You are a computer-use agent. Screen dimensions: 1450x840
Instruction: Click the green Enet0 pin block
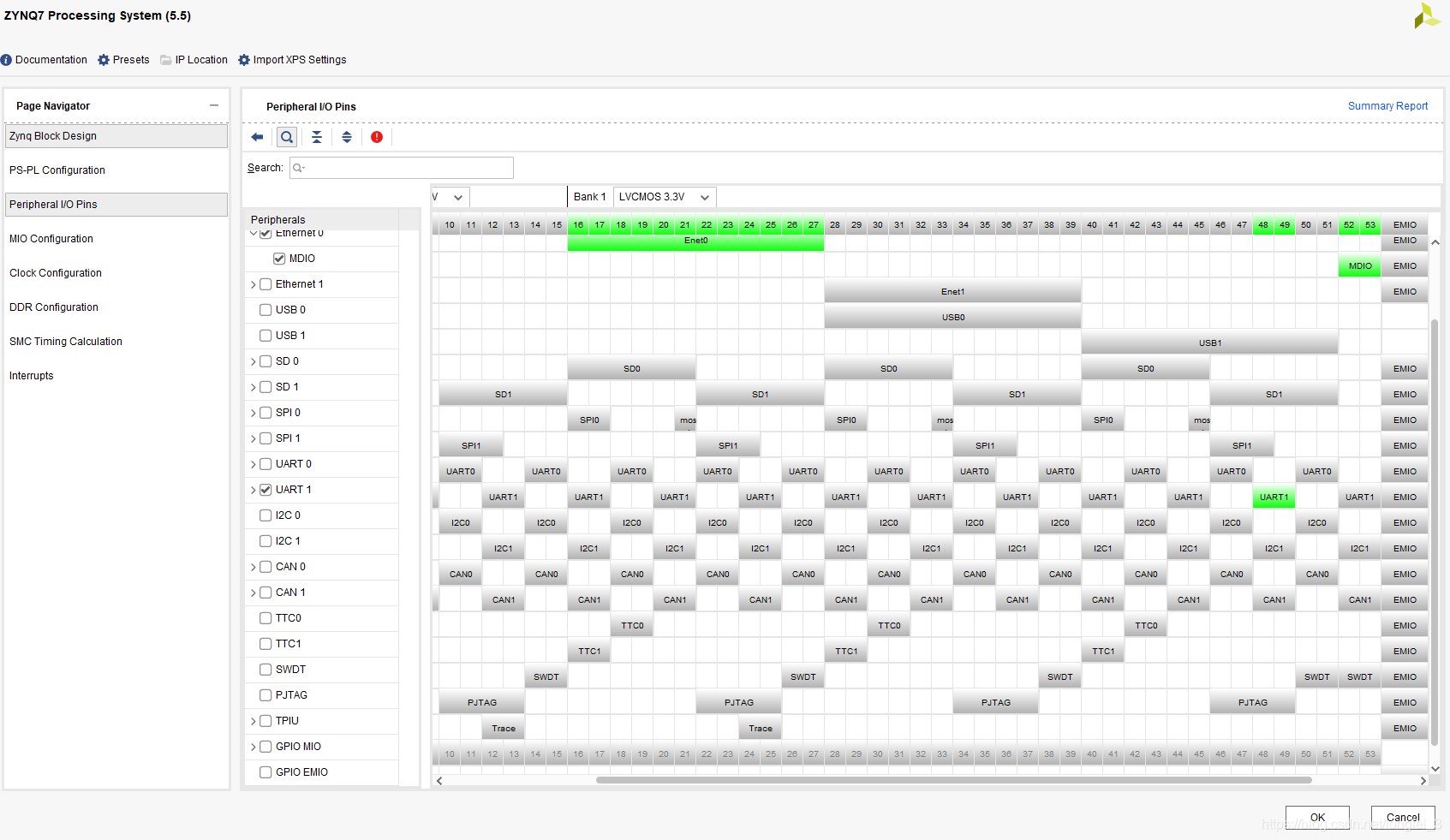point(695,241)
